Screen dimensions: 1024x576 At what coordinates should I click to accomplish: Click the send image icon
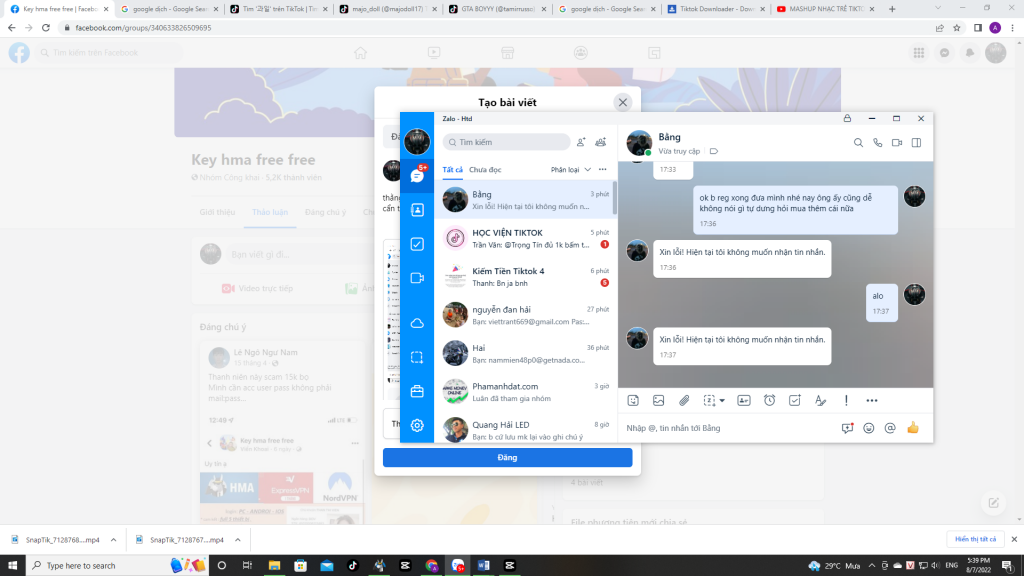click(658, 400)
